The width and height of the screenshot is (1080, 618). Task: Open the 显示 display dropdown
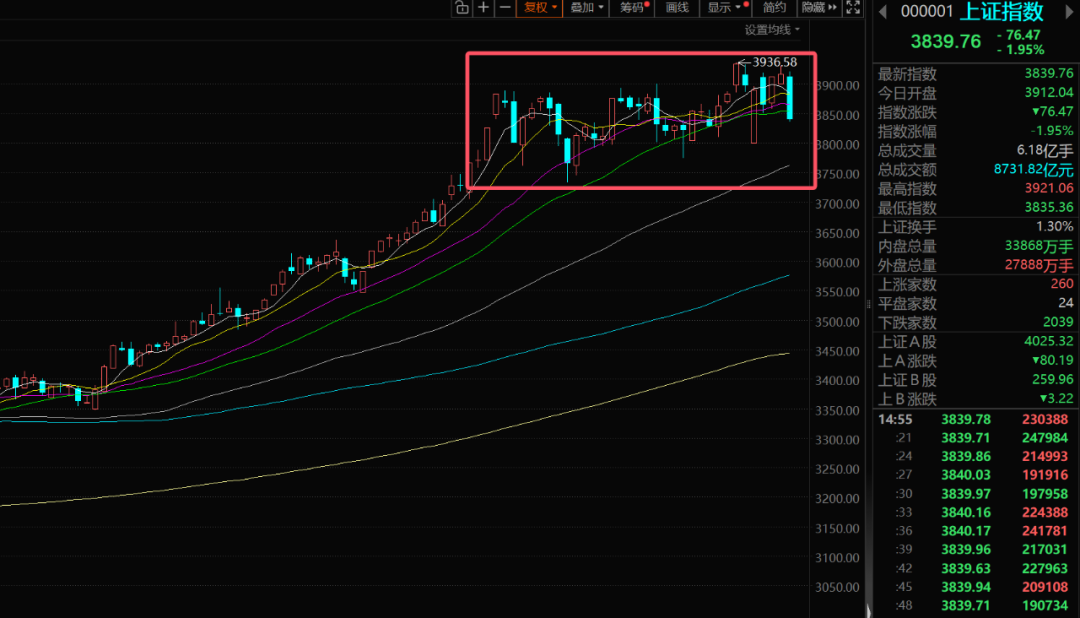[725, 8]
